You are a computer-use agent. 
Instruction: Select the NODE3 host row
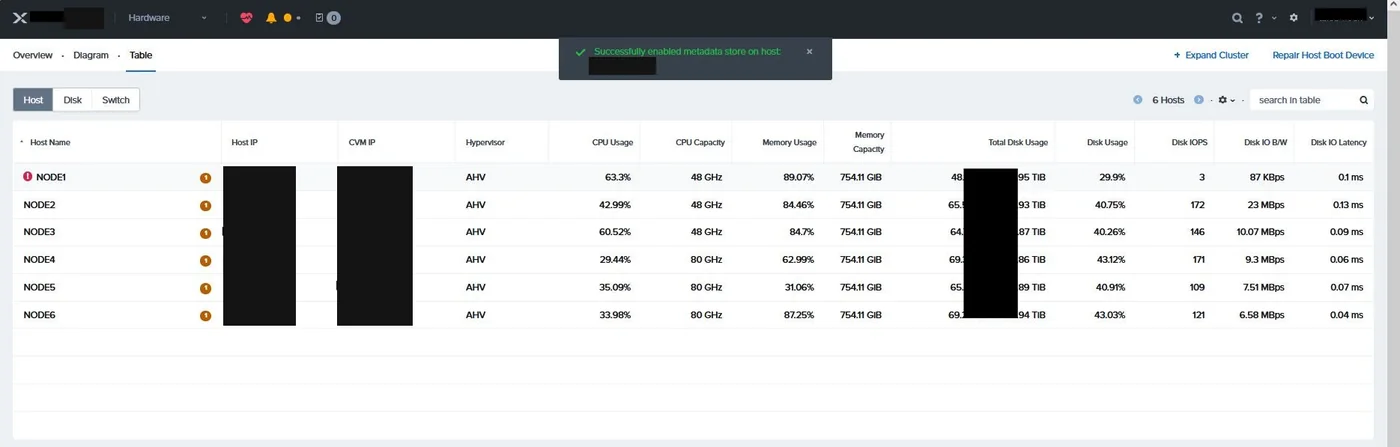coord(693,232)
